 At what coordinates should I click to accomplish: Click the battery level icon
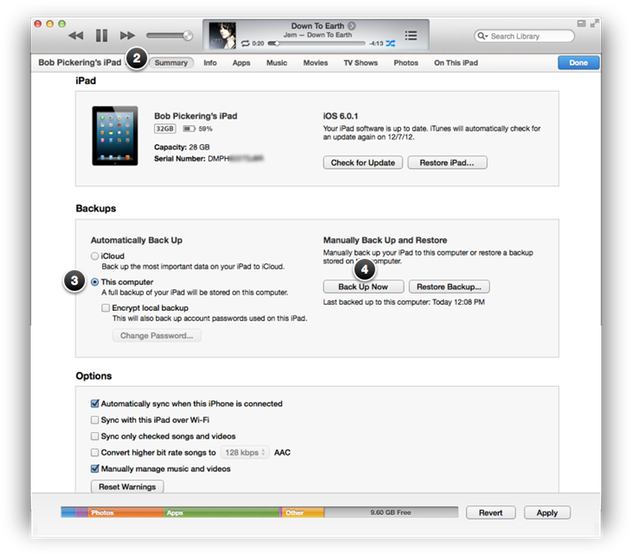click(x=189, y=129)
